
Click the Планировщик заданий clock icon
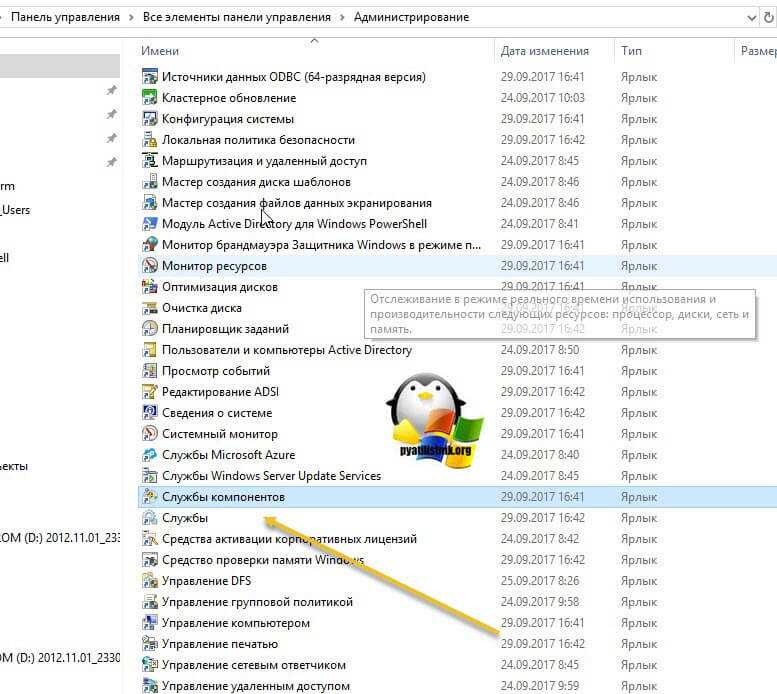(x=150, y=328)
